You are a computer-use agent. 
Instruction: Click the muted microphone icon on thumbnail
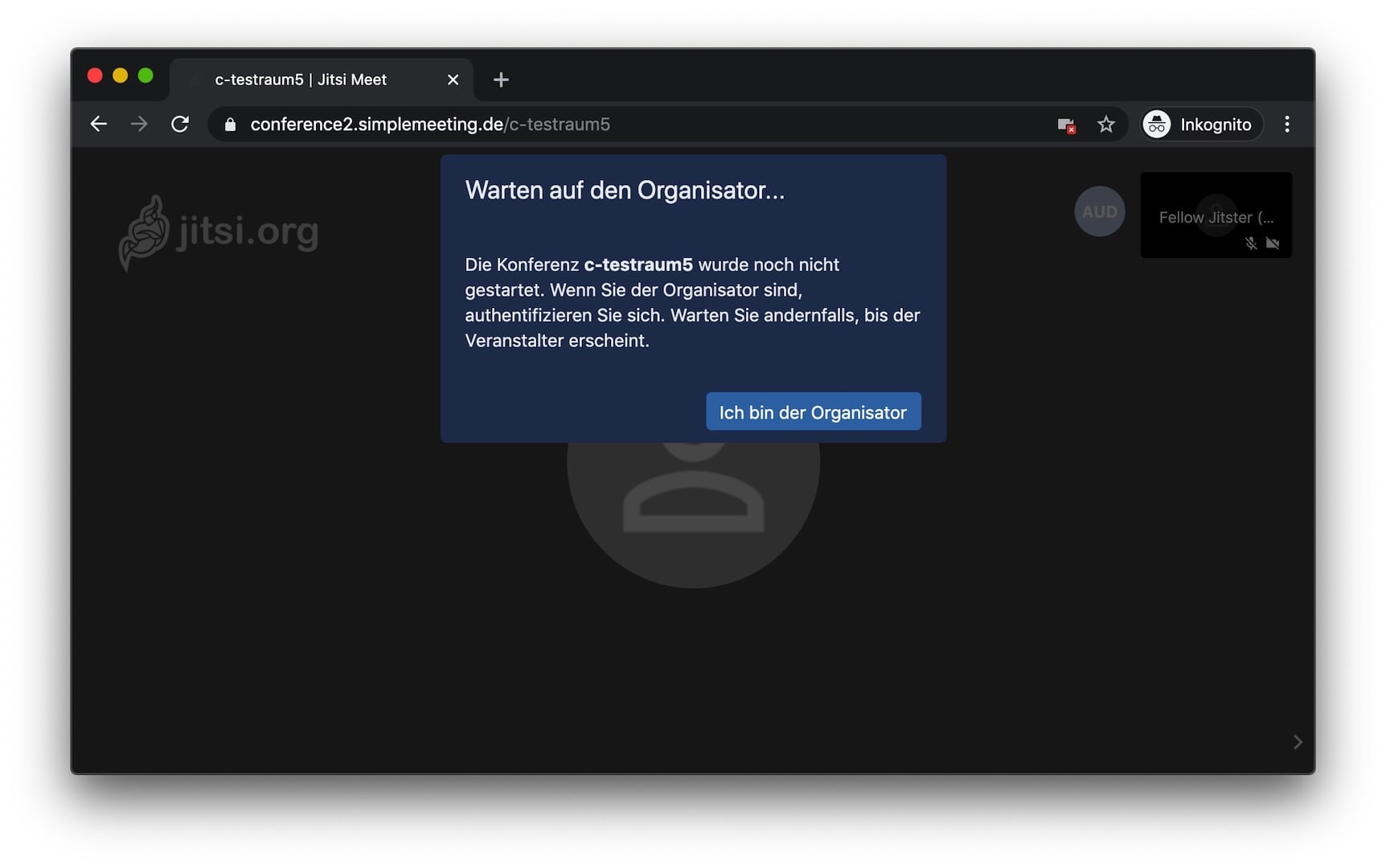(x=1251, y=243)
